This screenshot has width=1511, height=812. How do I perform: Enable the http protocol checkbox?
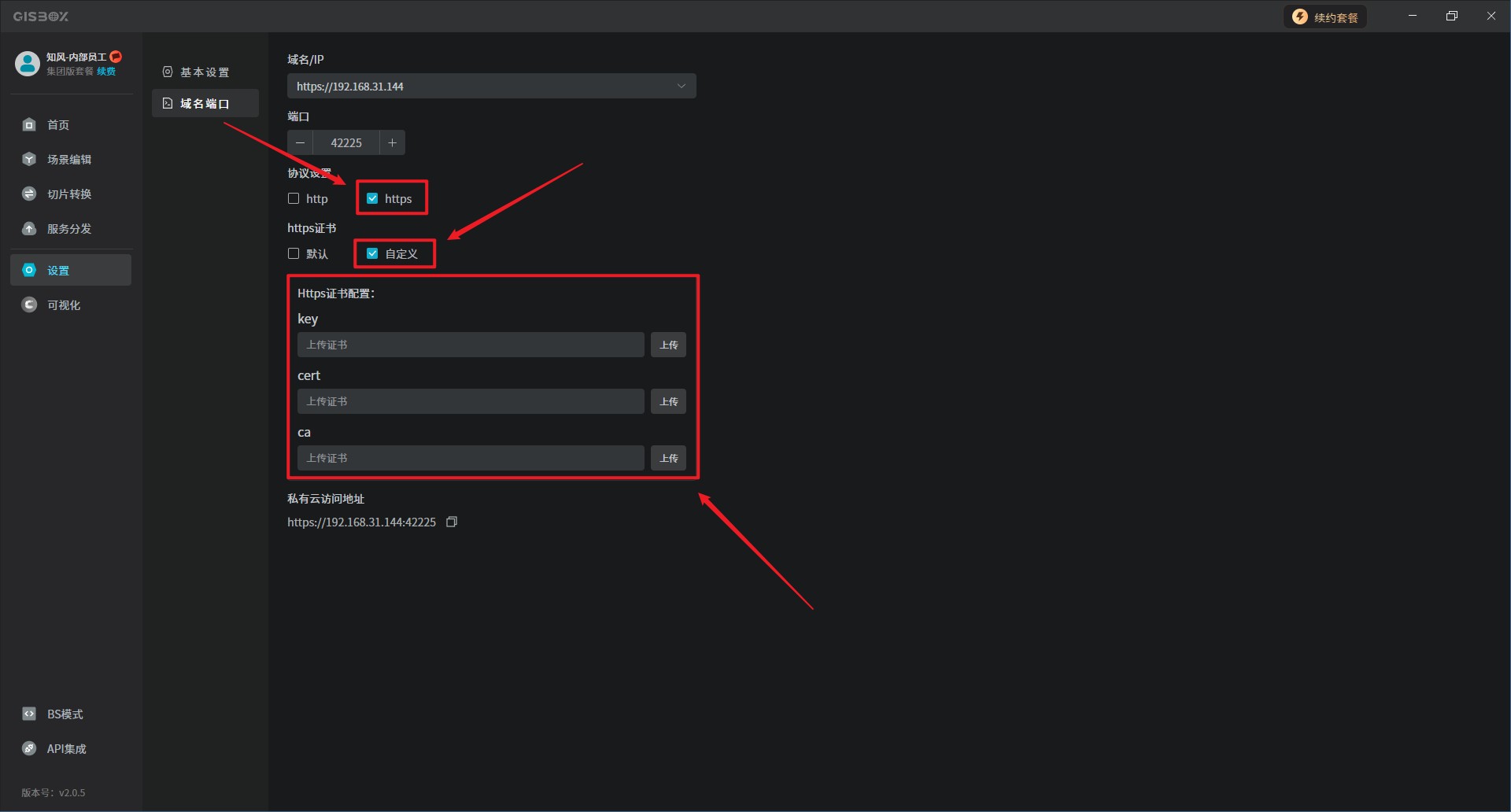(294, 198)
